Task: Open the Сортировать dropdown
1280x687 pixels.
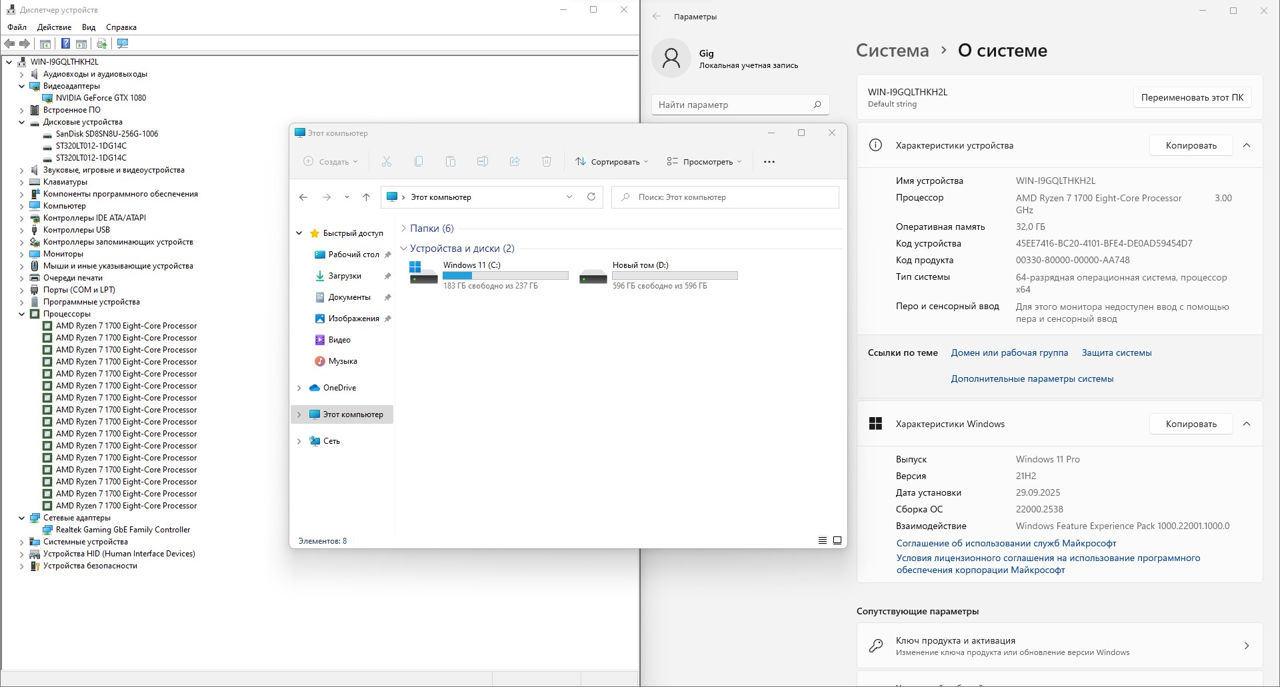Action: (611, 162)
